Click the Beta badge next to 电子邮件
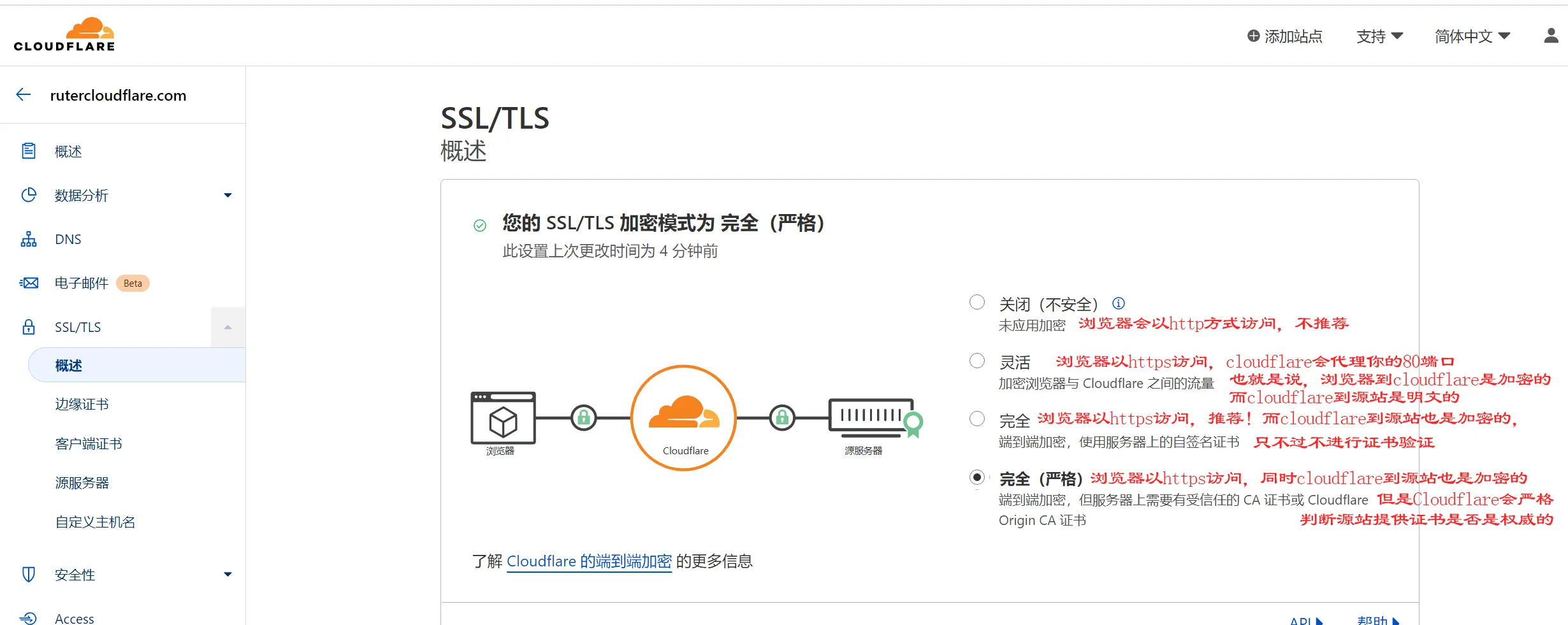This screenshot has width=1568, height=625. [133, 283]
